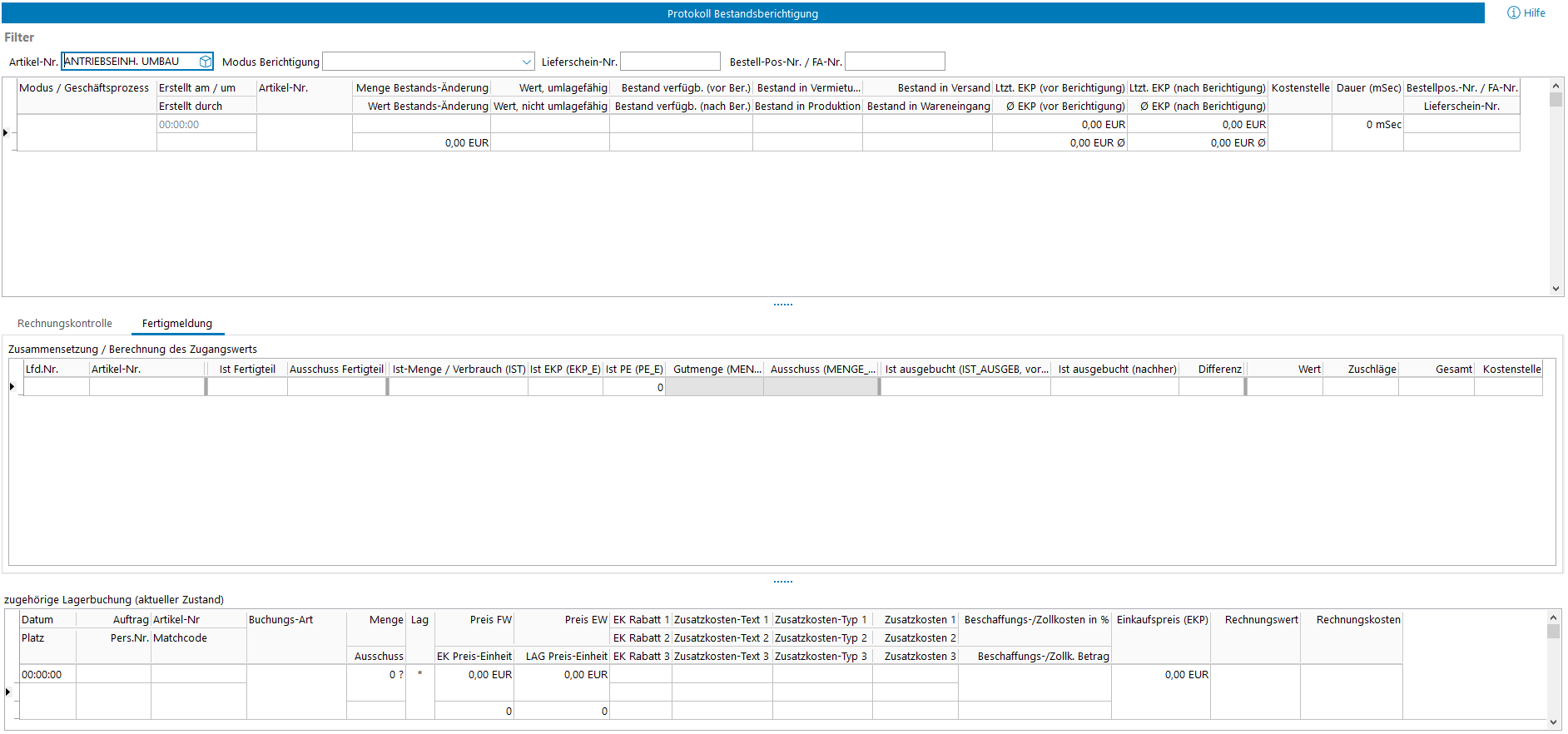Click into the Lieferschein-Nr. field
Screen dimensions: 1568x734
(670, 62)
